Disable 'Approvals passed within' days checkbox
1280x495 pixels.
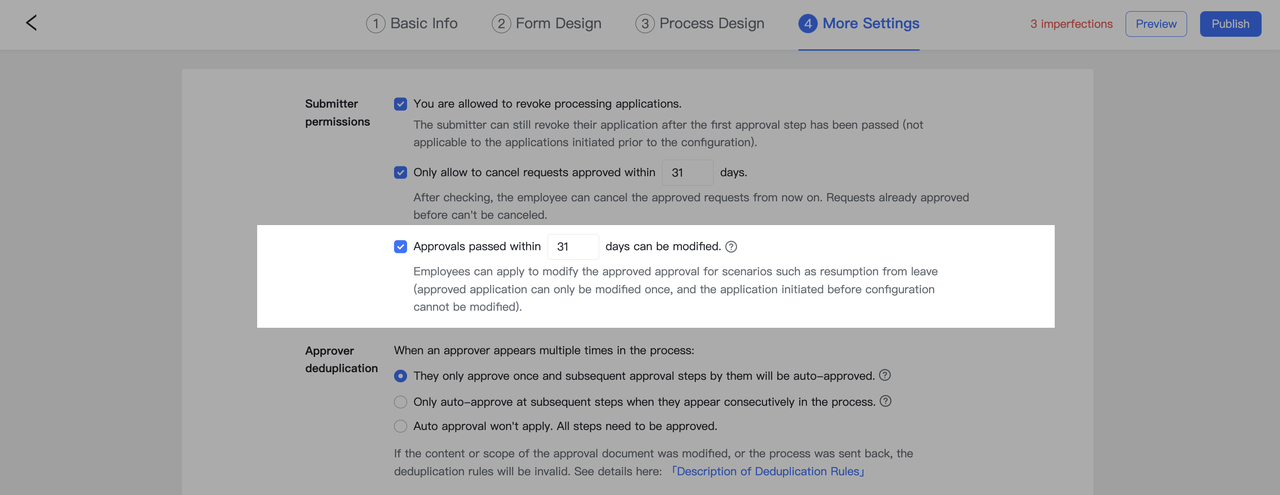[400, 247]
